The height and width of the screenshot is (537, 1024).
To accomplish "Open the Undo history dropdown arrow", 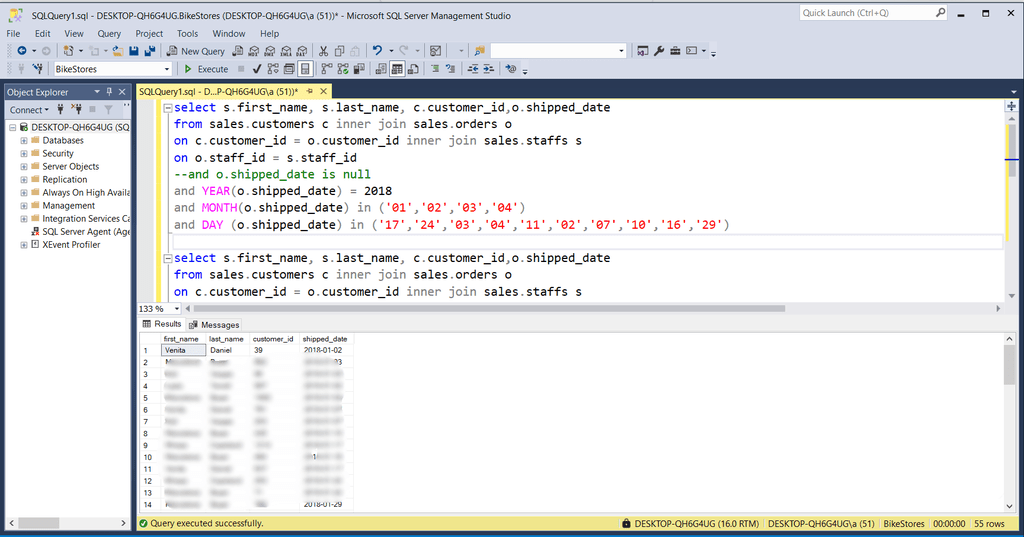I will [391, 51].
